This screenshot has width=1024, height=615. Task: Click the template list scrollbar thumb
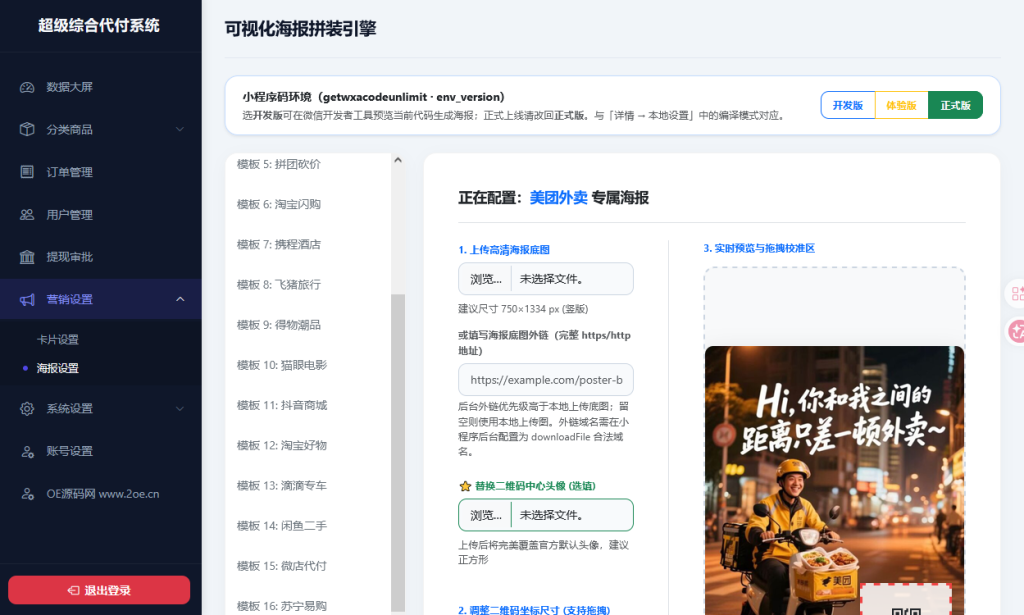coord(398,452)
